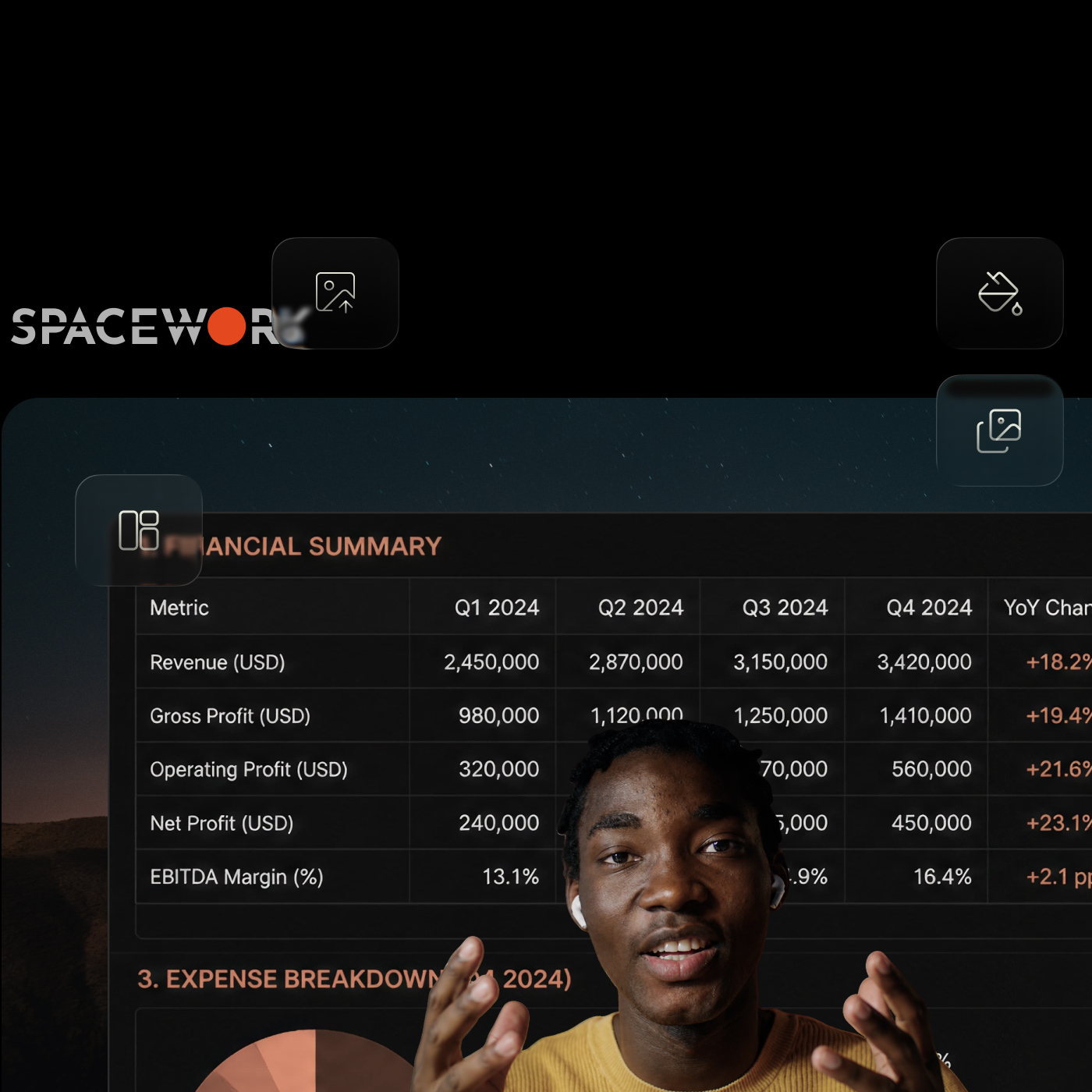Open the image gallery tool
The image size is (1092, 1092).
click(1000, 431)
